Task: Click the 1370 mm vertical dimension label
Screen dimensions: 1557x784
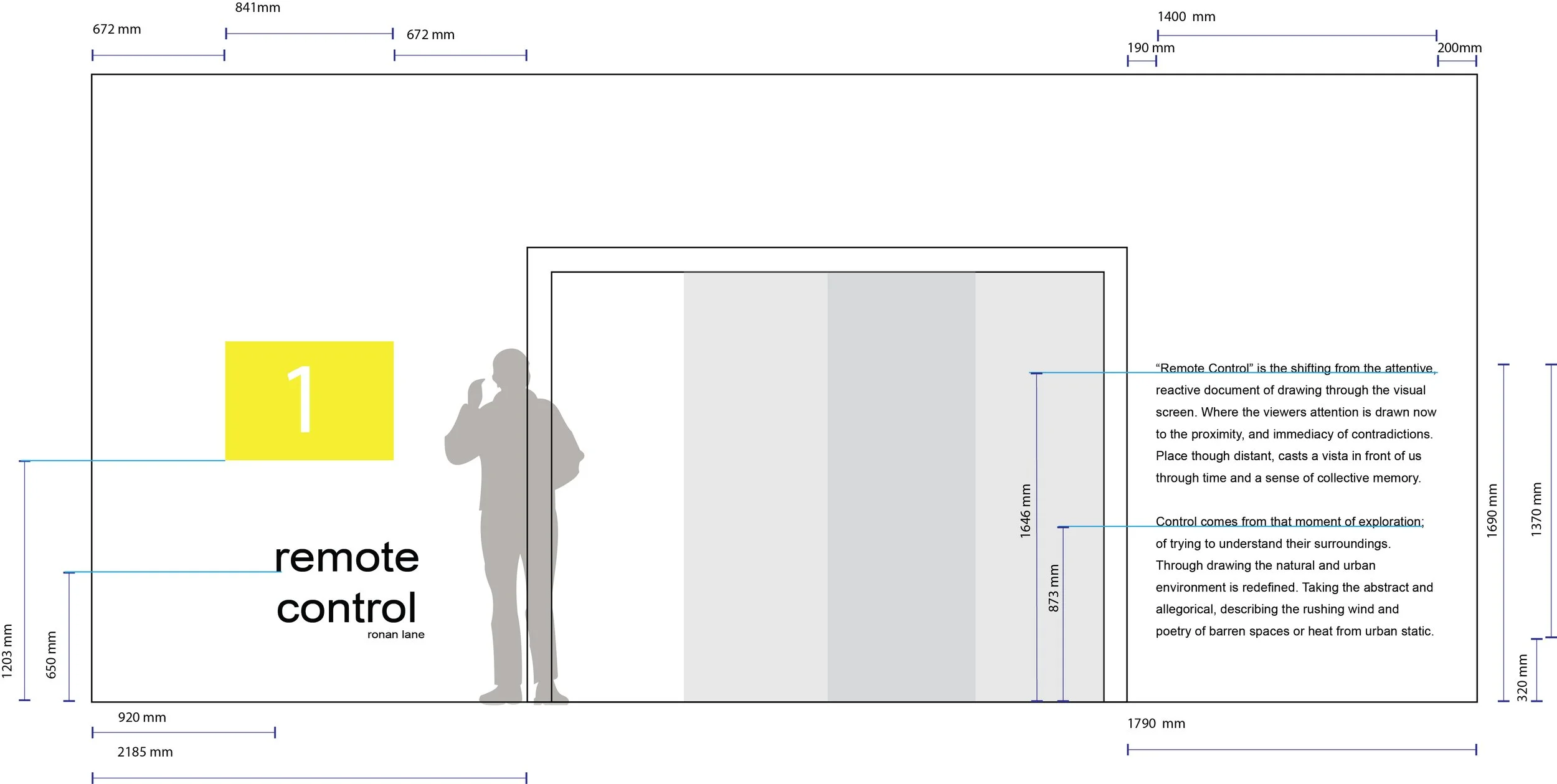Action: click(1536, 509)
